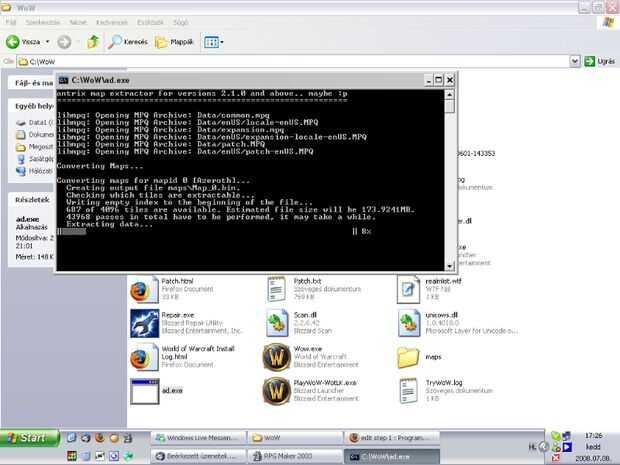The width and height of the screenshot is (620, 465).
Task: Open the Dokumentumok link in side panel
Action: coord(35,134)
